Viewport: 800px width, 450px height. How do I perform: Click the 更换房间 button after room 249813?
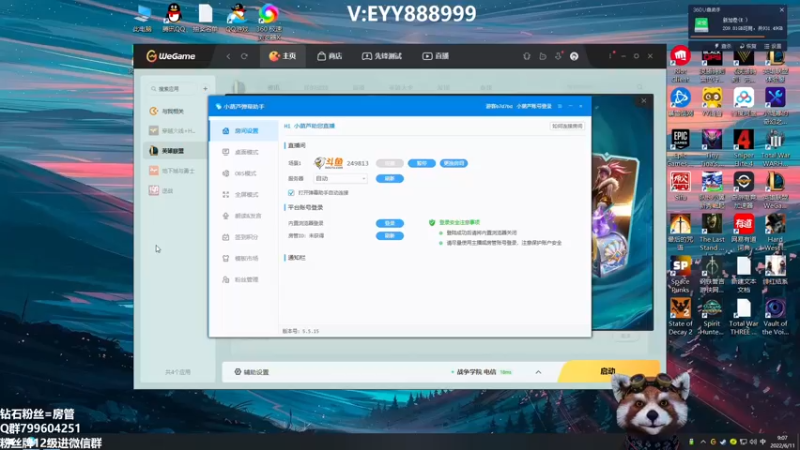[x=454, y=163]
